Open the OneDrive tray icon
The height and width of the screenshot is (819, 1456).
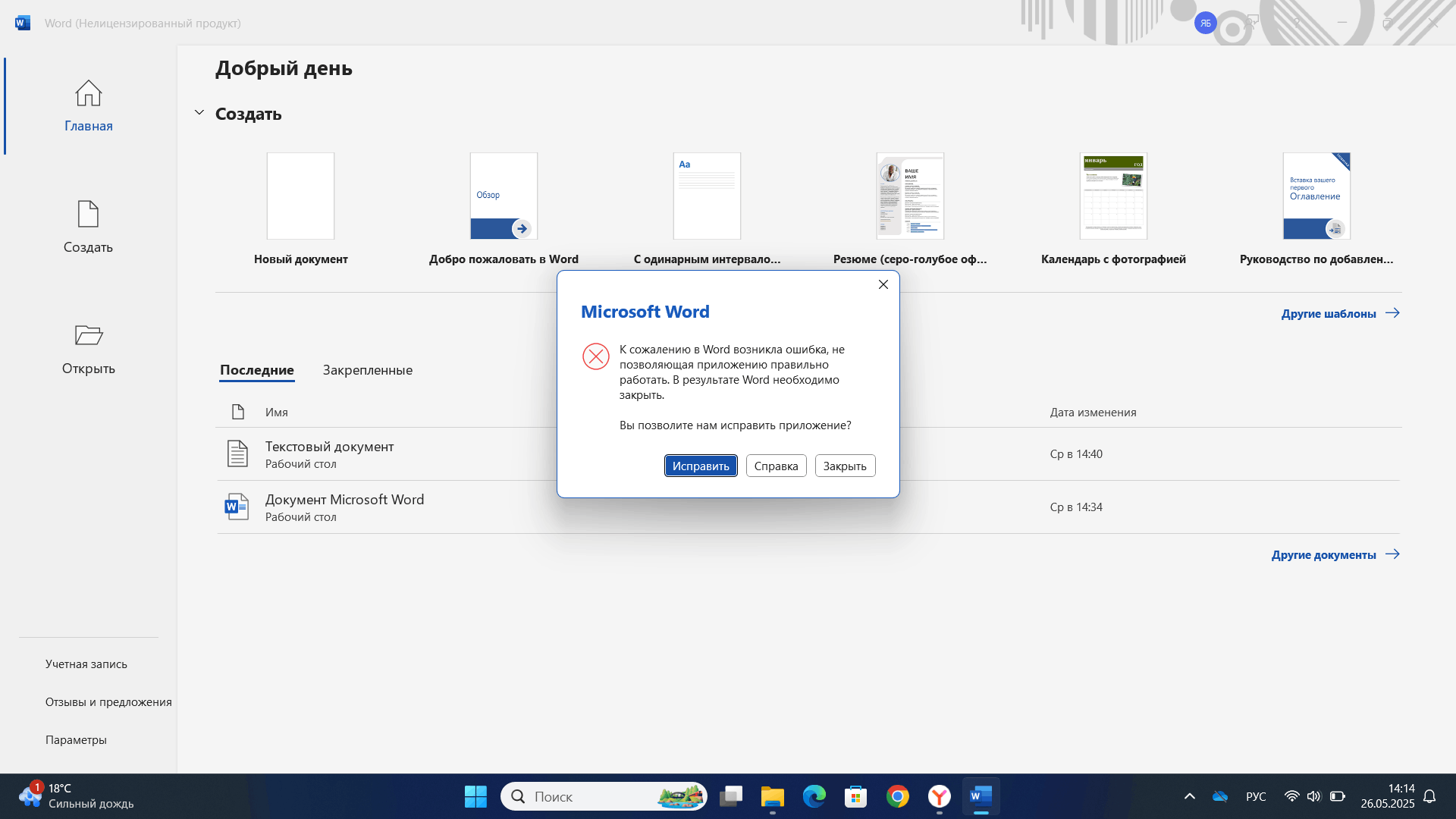pyautogui.click(x=1219, y=796)
